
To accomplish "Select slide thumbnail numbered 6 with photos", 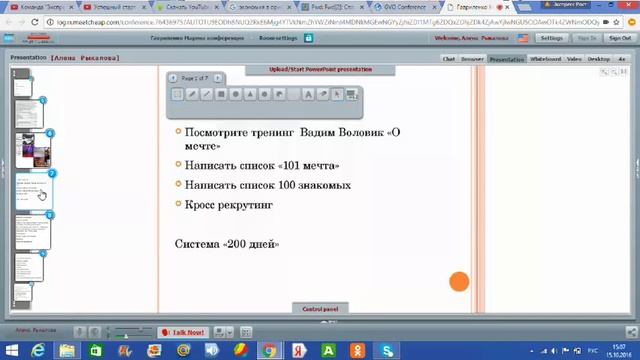I will click(33, 150).
